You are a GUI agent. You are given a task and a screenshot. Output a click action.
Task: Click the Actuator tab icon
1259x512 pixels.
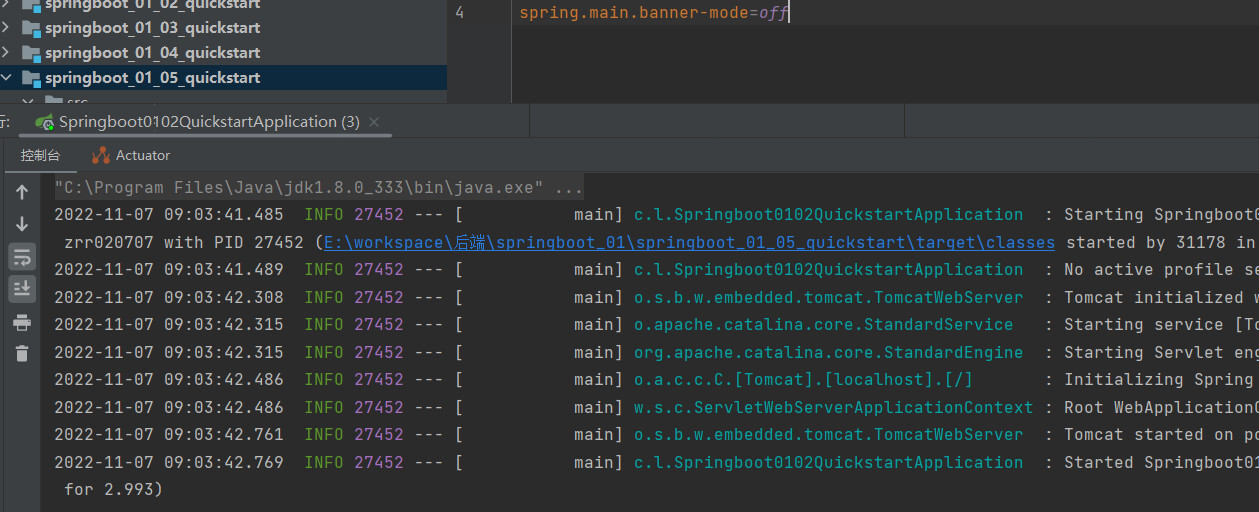pos(100,155)
